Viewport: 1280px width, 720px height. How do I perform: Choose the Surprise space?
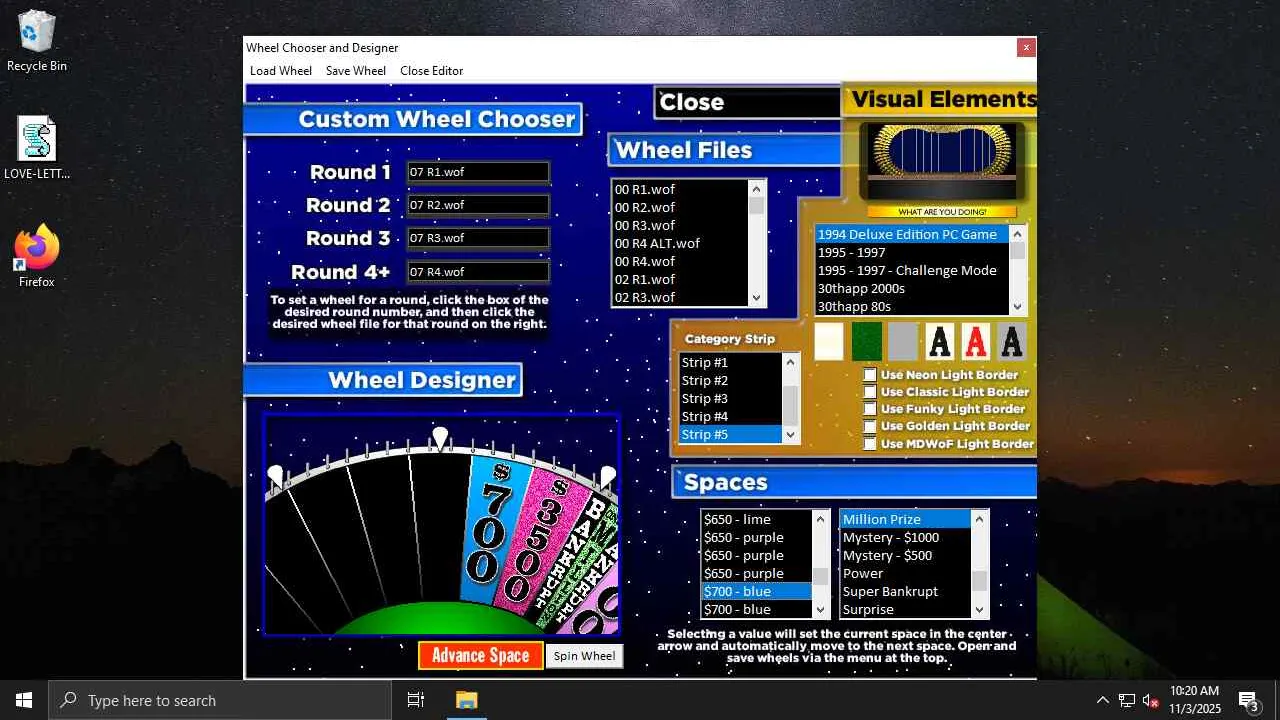click(905, 609)
